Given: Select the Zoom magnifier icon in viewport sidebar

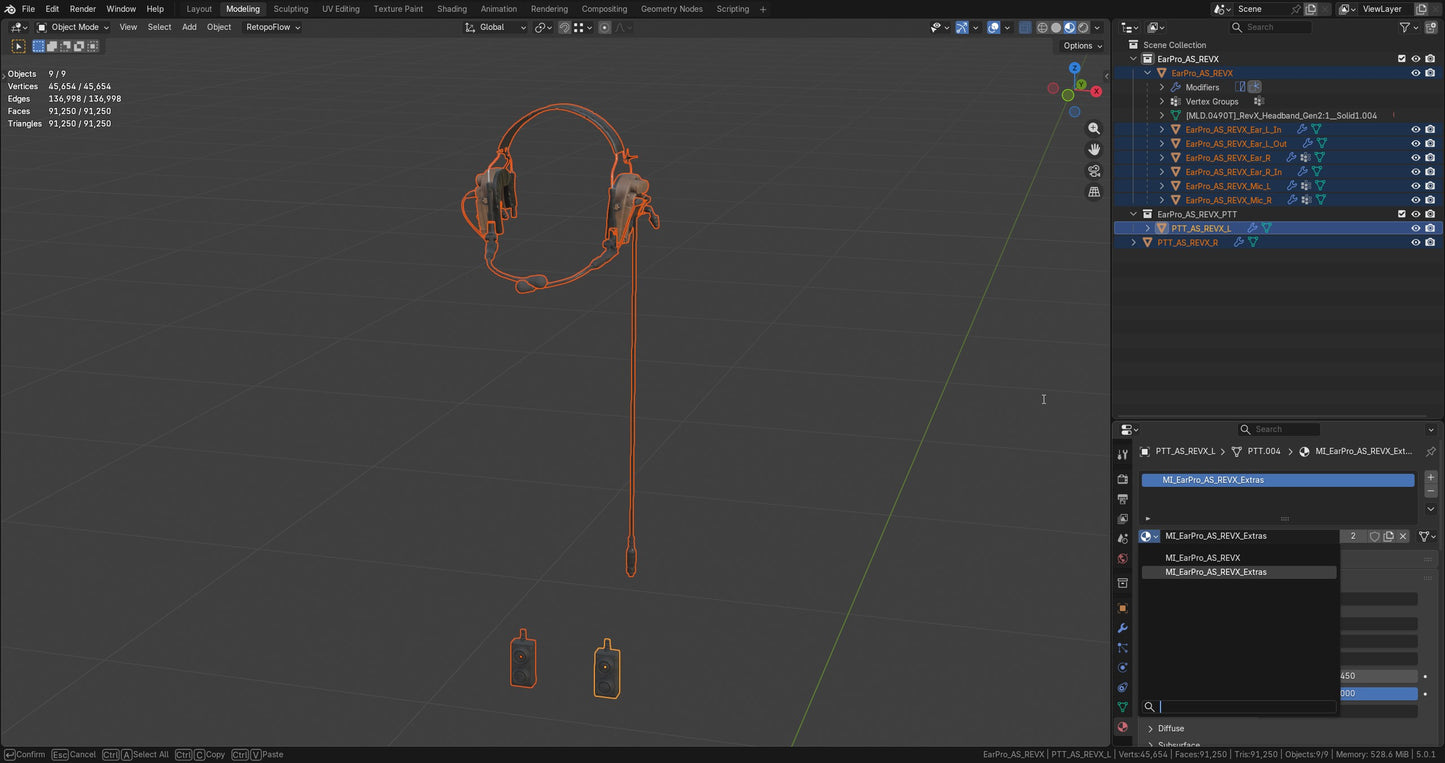Looking at the screenshot, I should [x=1094, y=128].
